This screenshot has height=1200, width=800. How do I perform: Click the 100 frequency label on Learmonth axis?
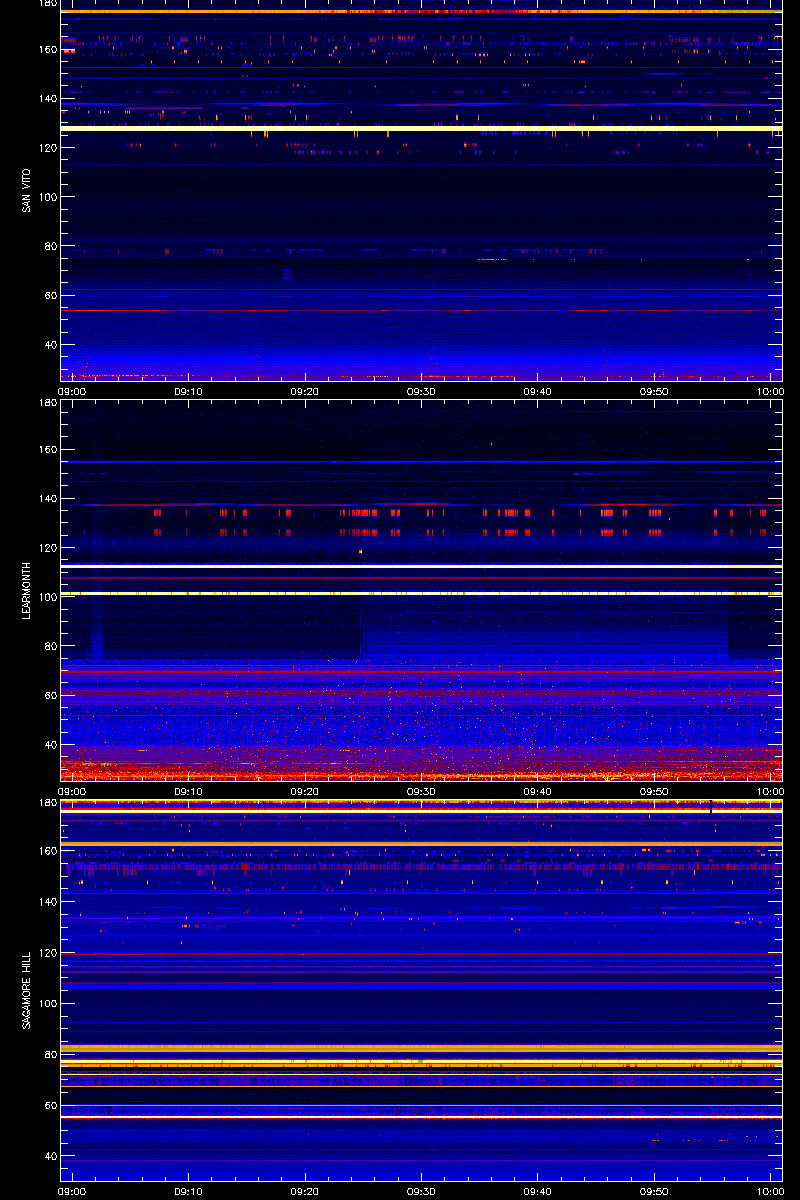point(46,597)
